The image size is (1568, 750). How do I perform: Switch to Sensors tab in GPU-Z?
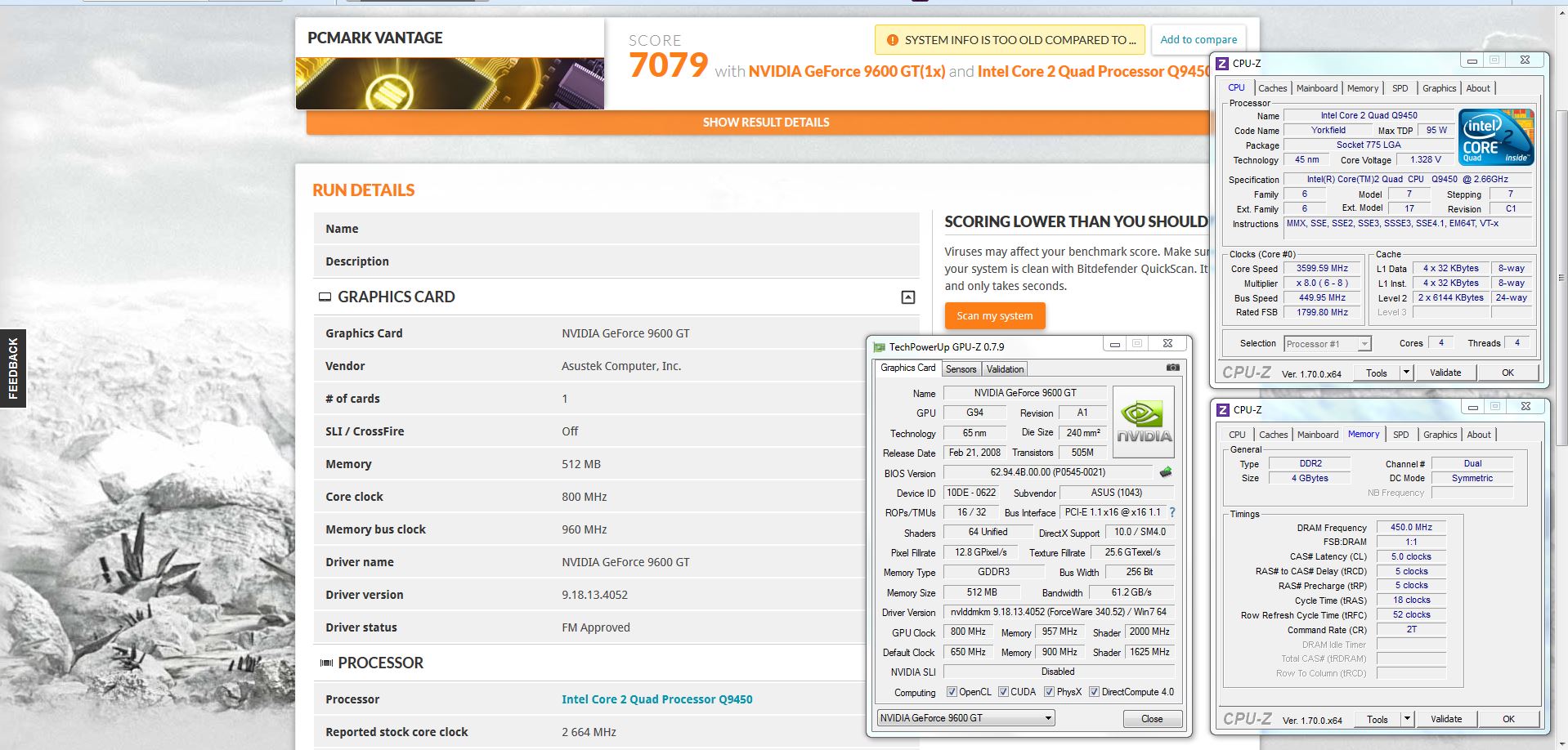(961, 369)
